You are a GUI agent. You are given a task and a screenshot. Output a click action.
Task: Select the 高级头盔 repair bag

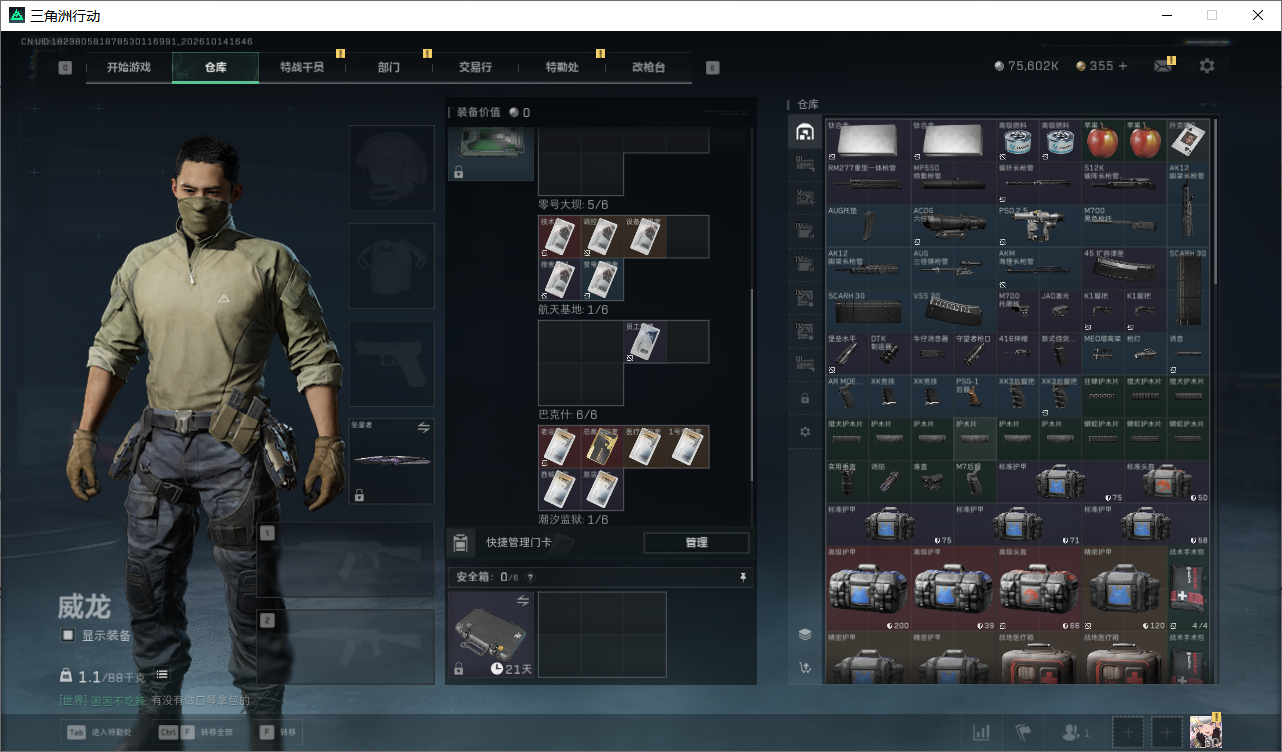1039,589
